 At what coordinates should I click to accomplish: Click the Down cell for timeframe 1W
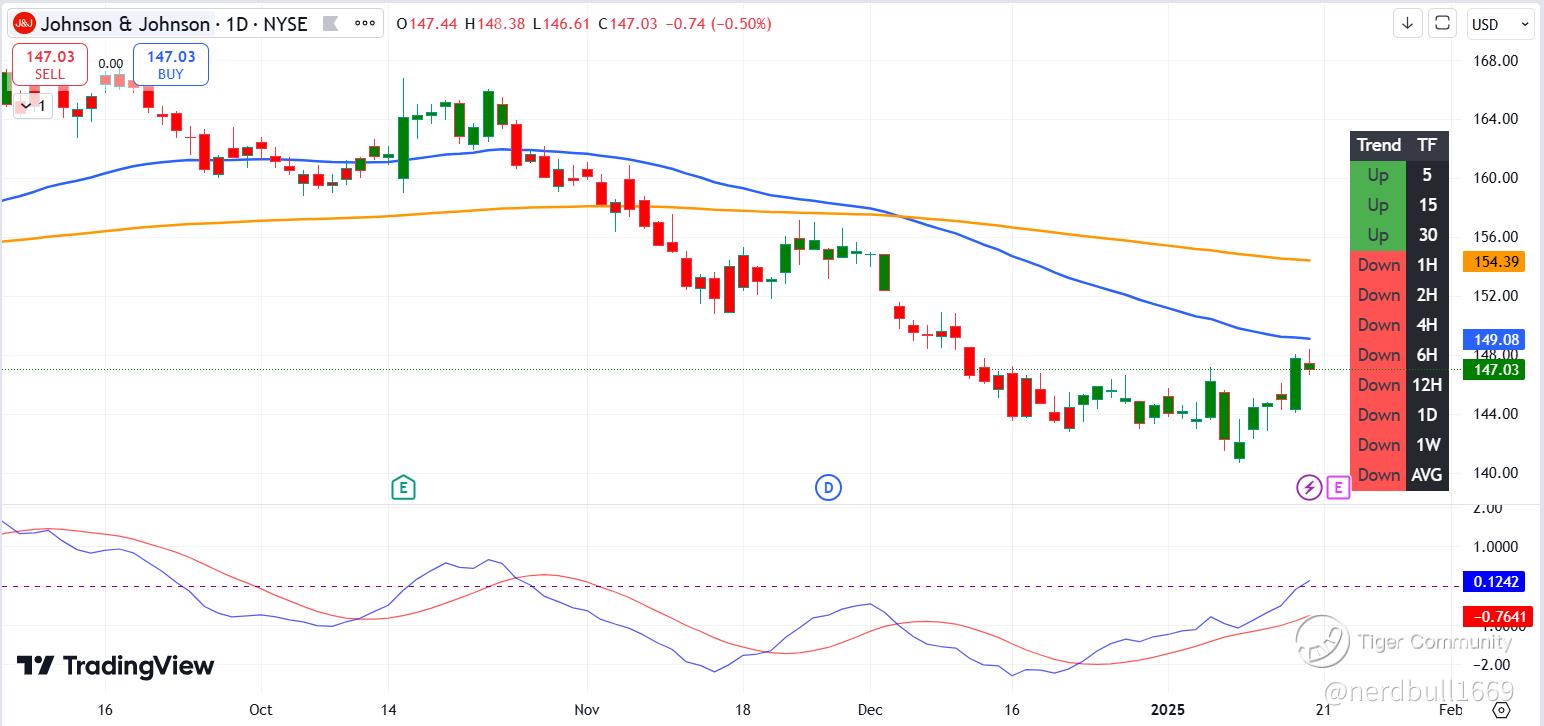coord(1378,445)
